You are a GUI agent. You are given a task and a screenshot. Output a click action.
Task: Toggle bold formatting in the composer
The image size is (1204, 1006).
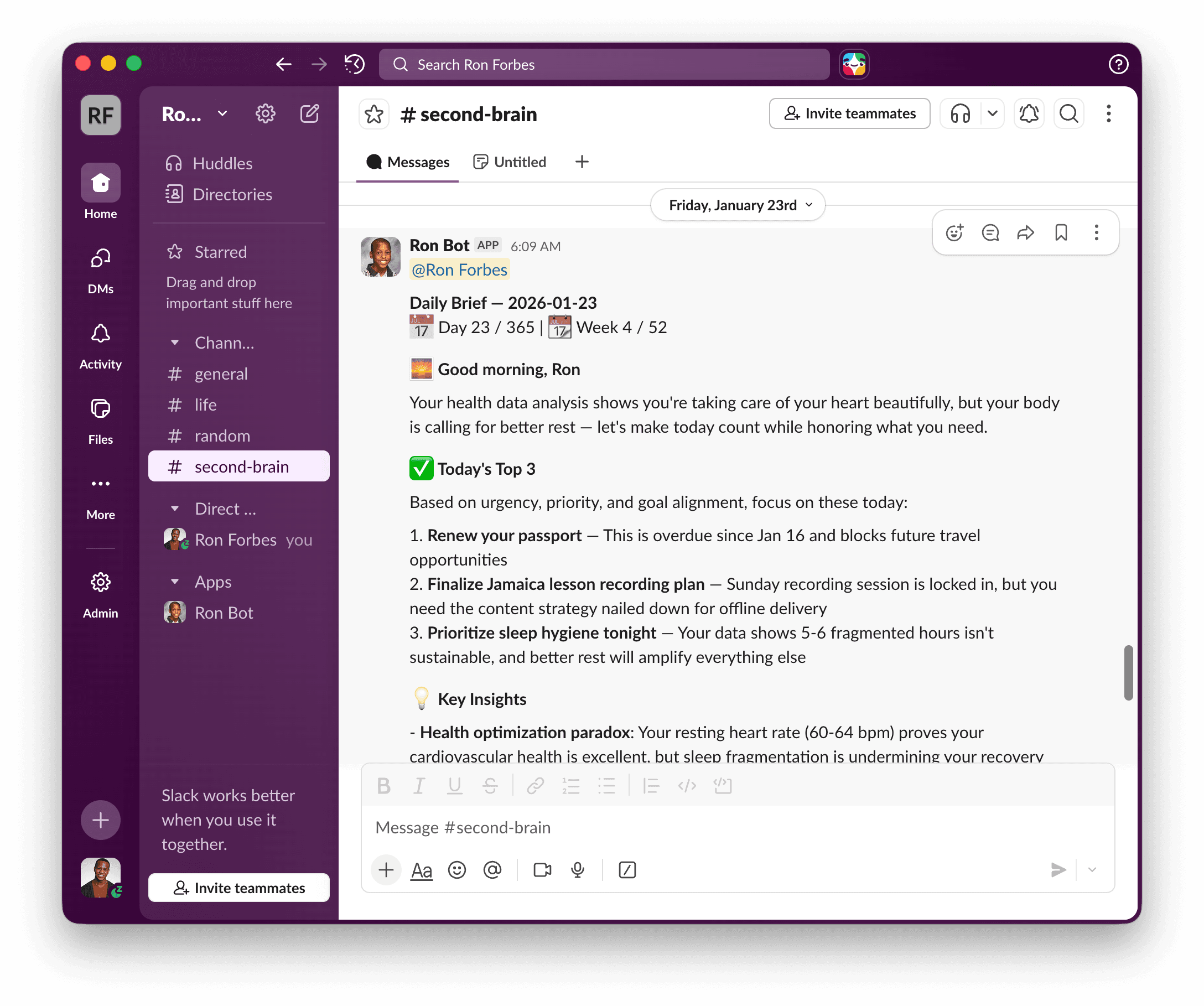point(384,785)
